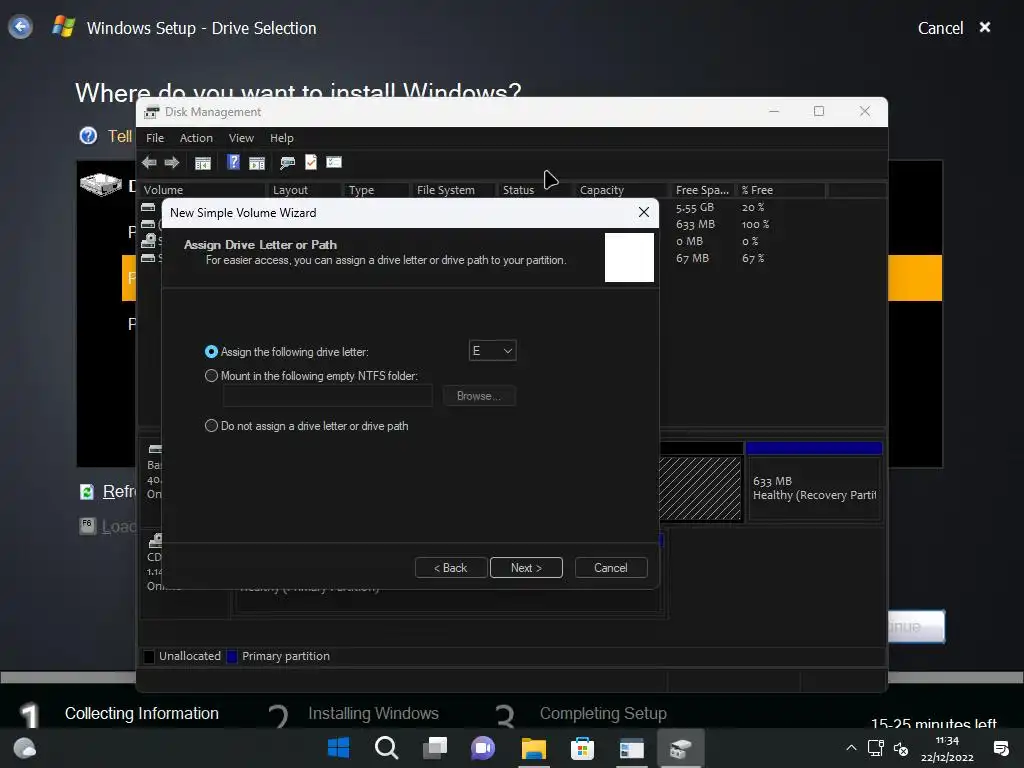Click the settings checklist toolbar icon
Screen dimensions: 1024x768
point(334,162)
